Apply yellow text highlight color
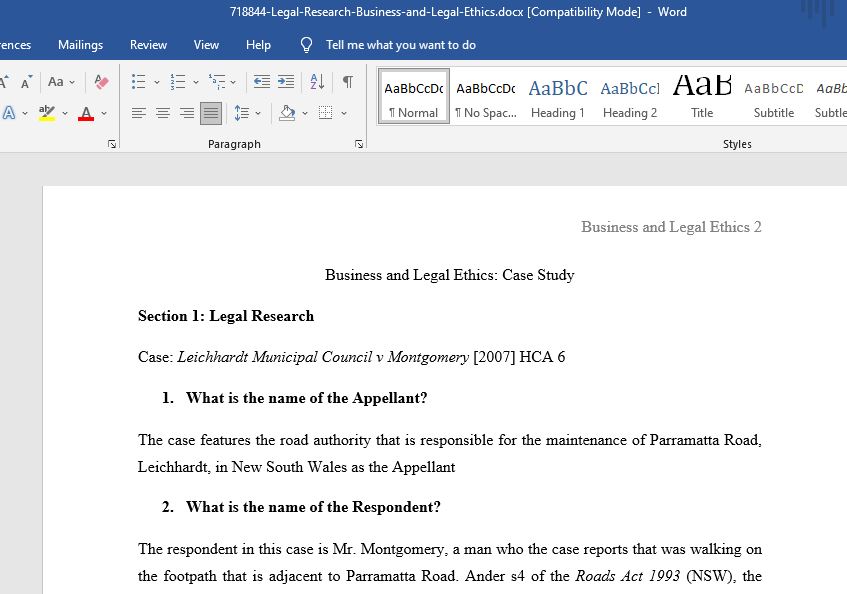847x594 pixels. (46, 113)
